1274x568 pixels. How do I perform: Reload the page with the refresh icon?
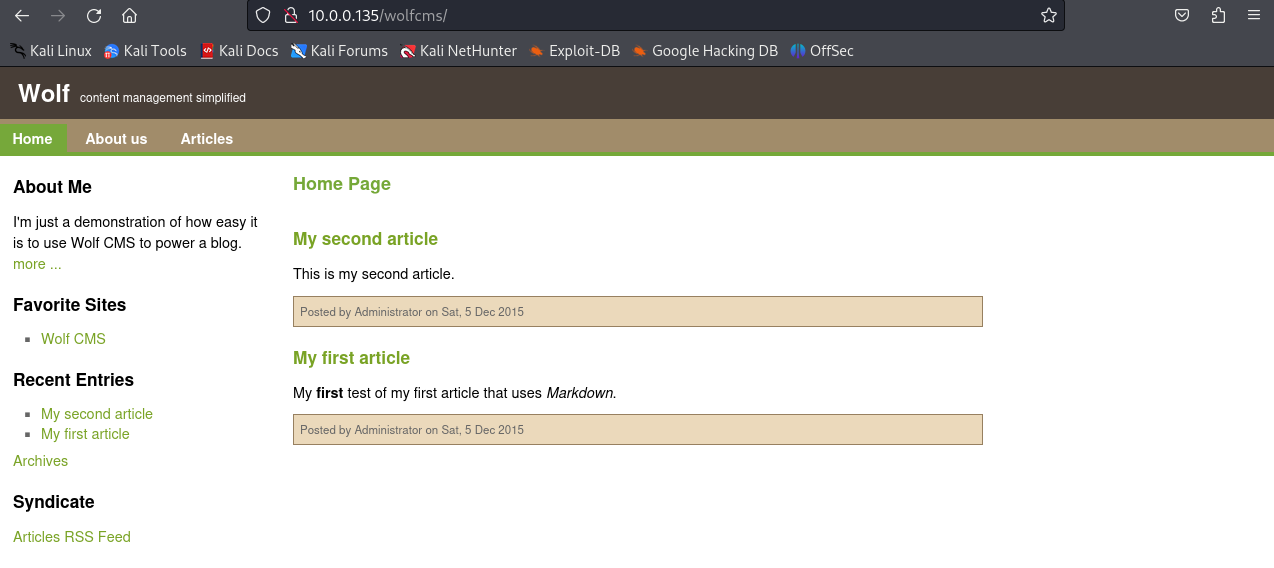(94, 15)
